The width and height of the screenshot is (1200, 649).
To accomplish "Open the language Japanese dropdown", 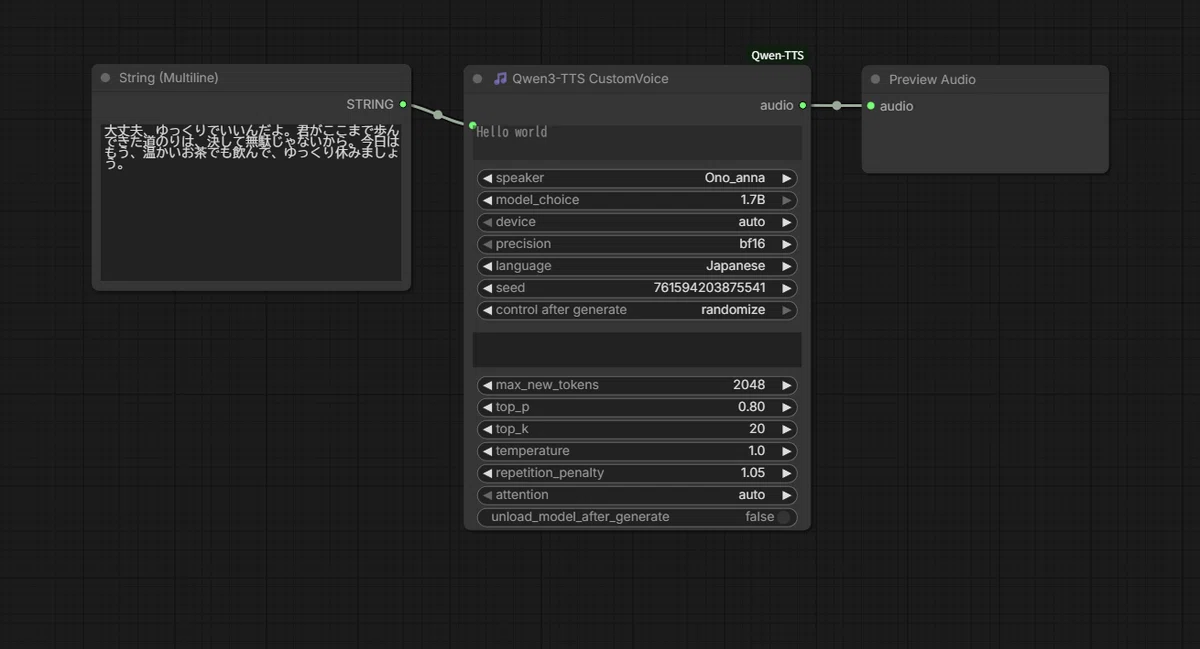I will click(637, 266).
